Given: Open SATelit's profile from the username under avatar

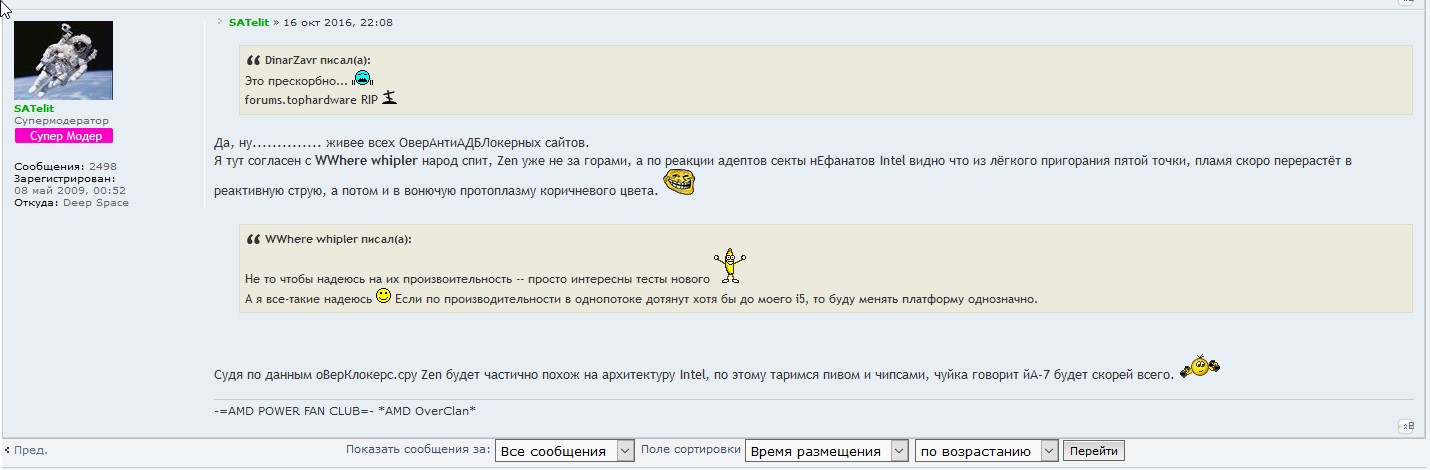Looking at the screenshot, I should [x=34, y=108].
